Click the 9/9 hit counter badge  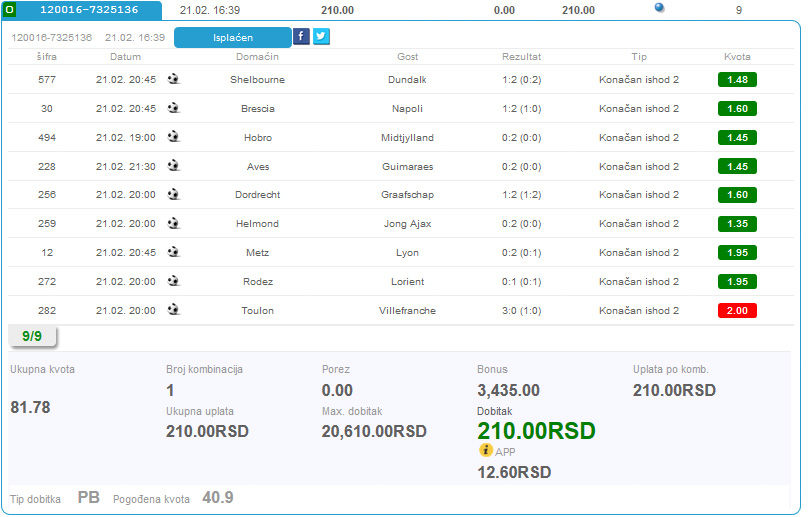coord(32,336)
